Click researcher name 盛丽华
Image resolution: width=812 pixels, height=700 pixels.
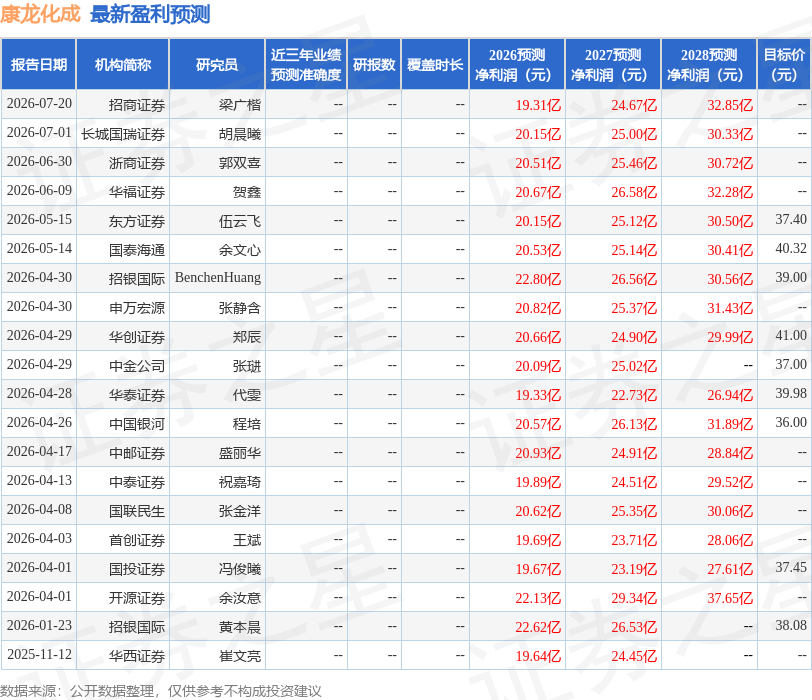click(x=240, y=453)
